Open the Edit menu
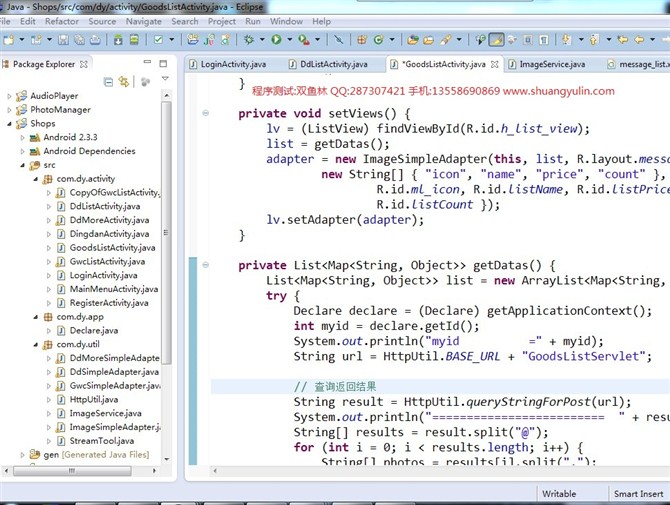670x505 pixels. pos(28,21)
